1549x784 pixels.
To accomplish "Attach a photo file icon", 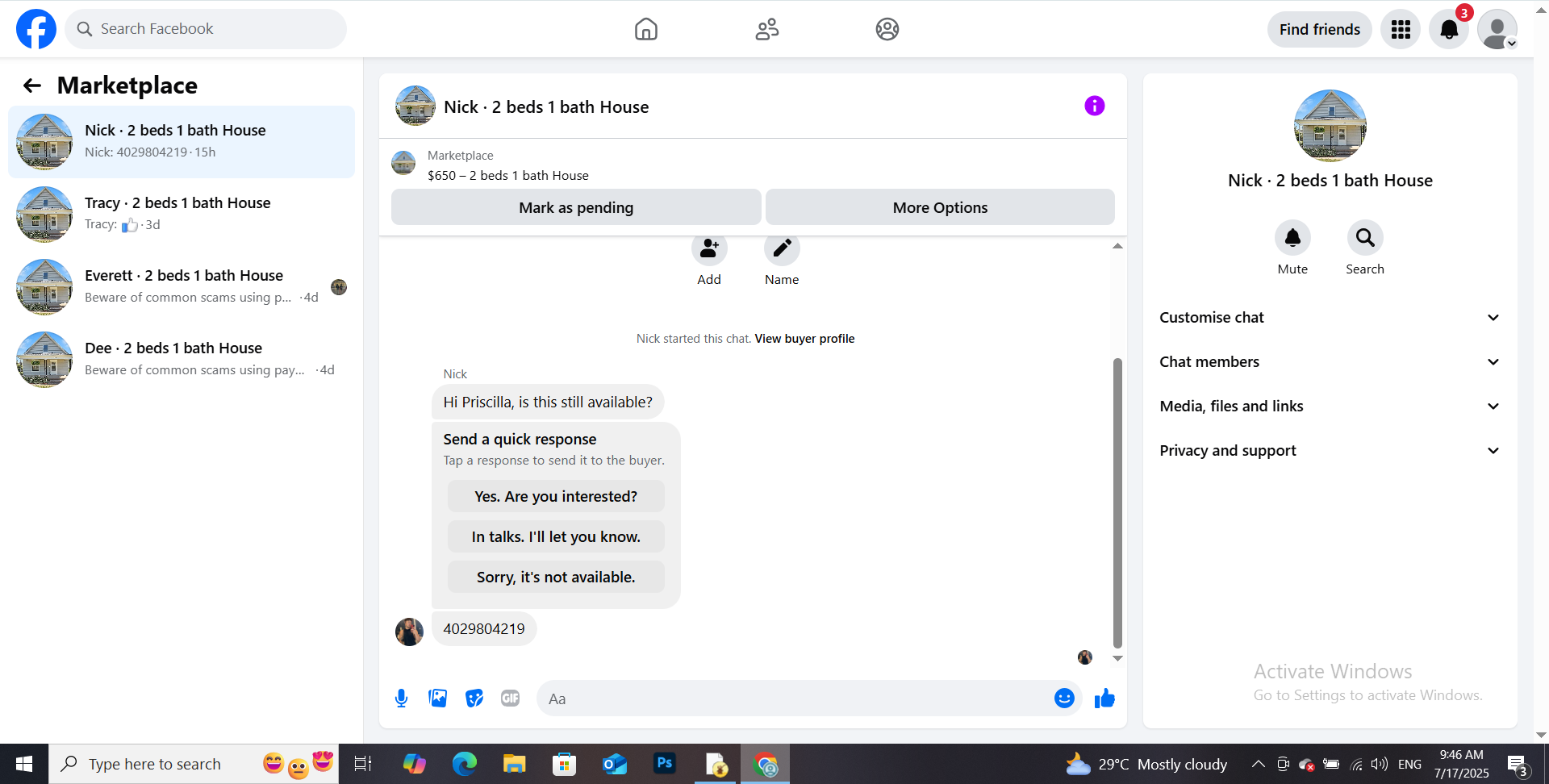I will [438, 699].
